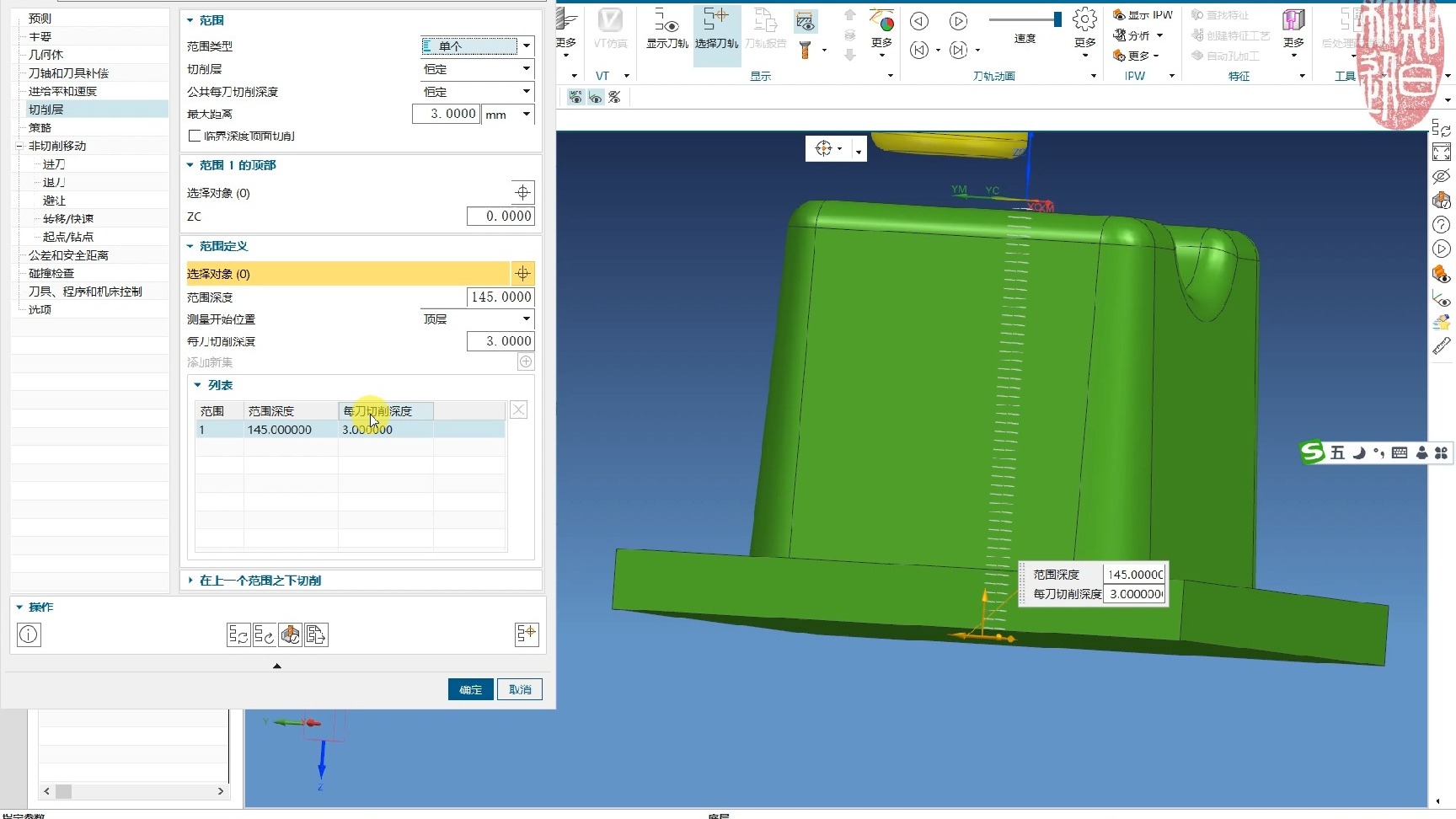Toggle the 临界深度顶面切削 checkbox
The width and height of the screenshot is (1456, 819).
[195, 136]
